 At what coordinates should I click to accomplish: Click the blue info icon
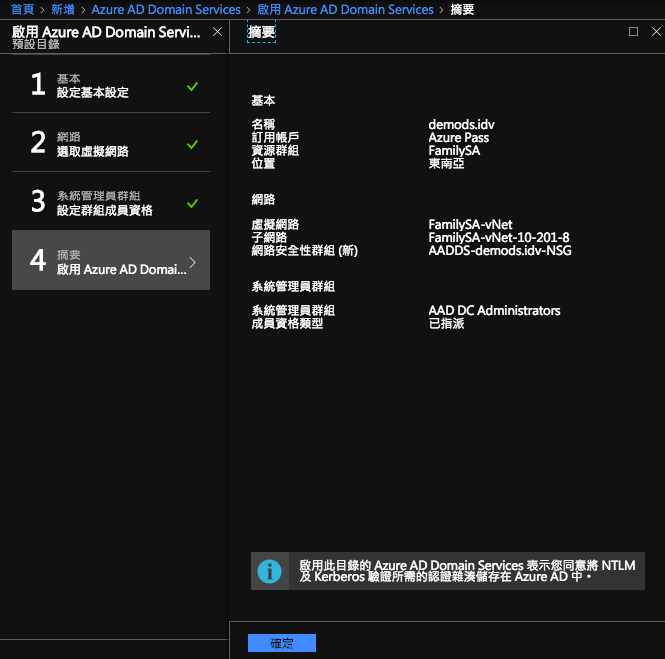(269, 571)
